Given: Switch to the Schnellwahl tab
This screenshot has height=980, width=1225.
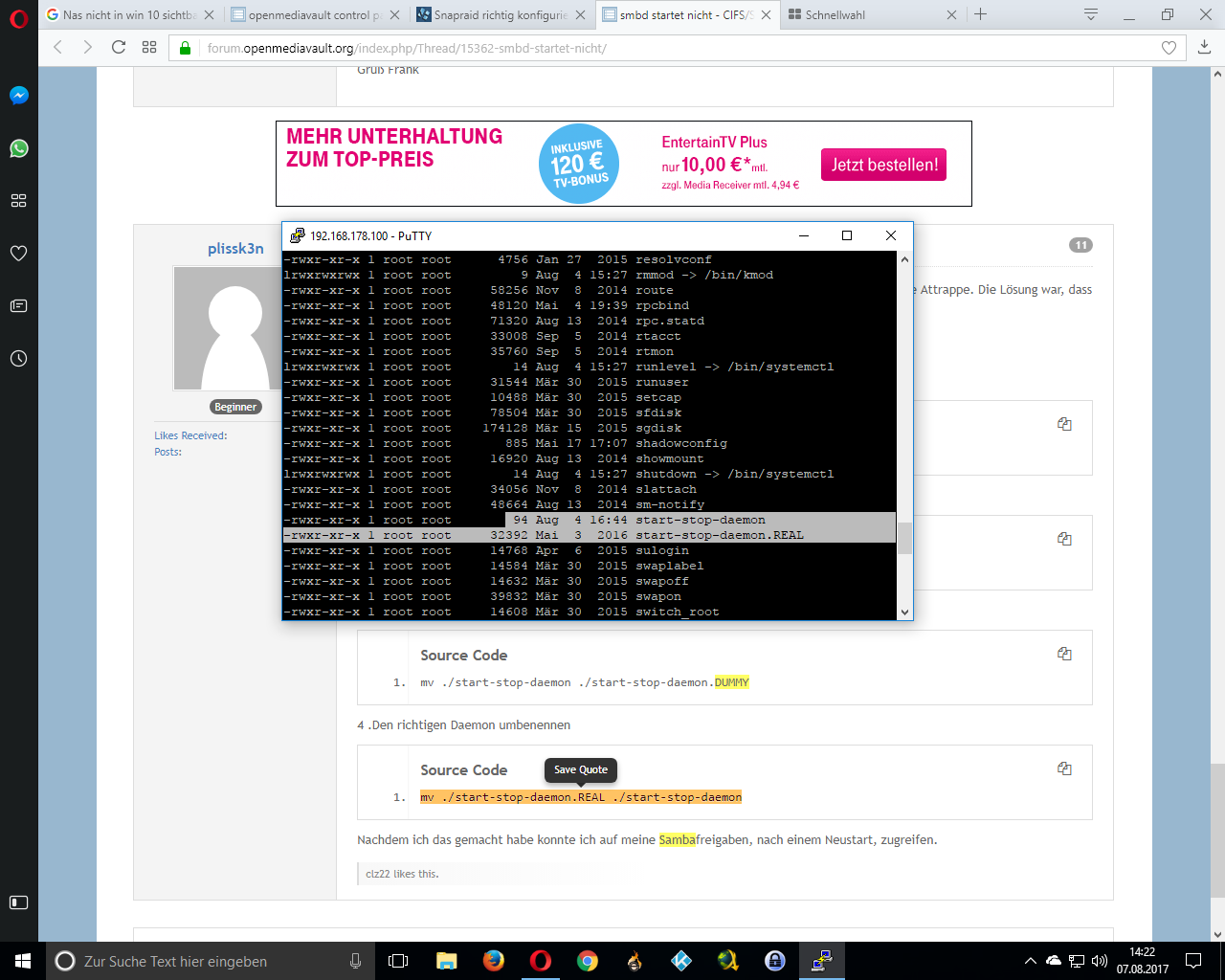Looking at the screenshot, I should (x=872, y=15).
